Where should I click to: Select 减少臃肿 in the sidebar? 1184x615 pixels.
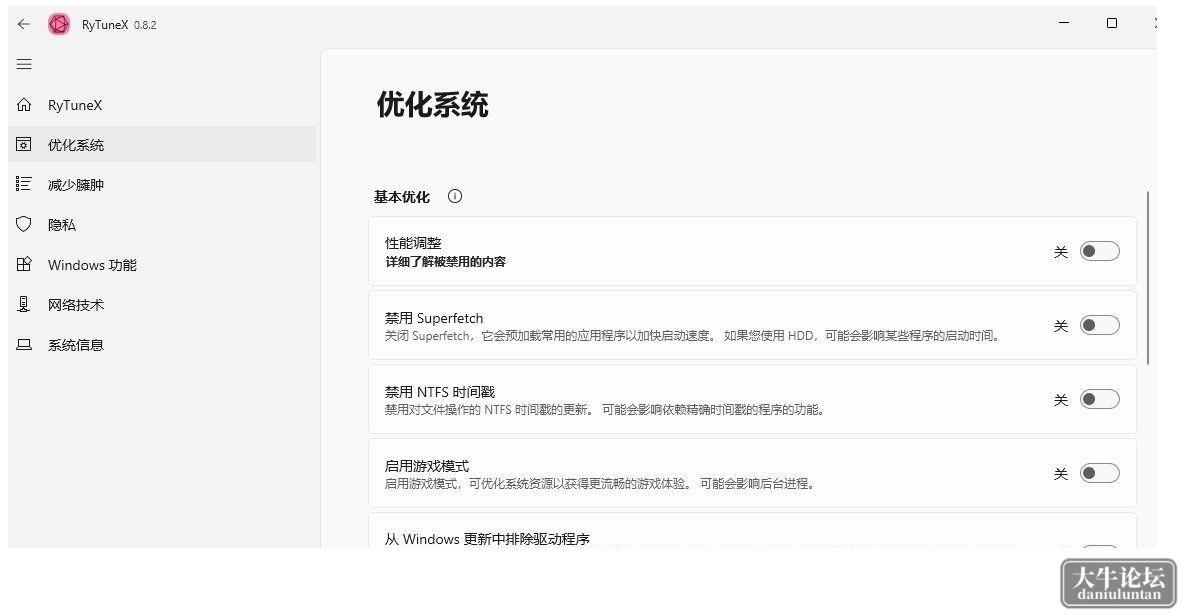(162, 184)
